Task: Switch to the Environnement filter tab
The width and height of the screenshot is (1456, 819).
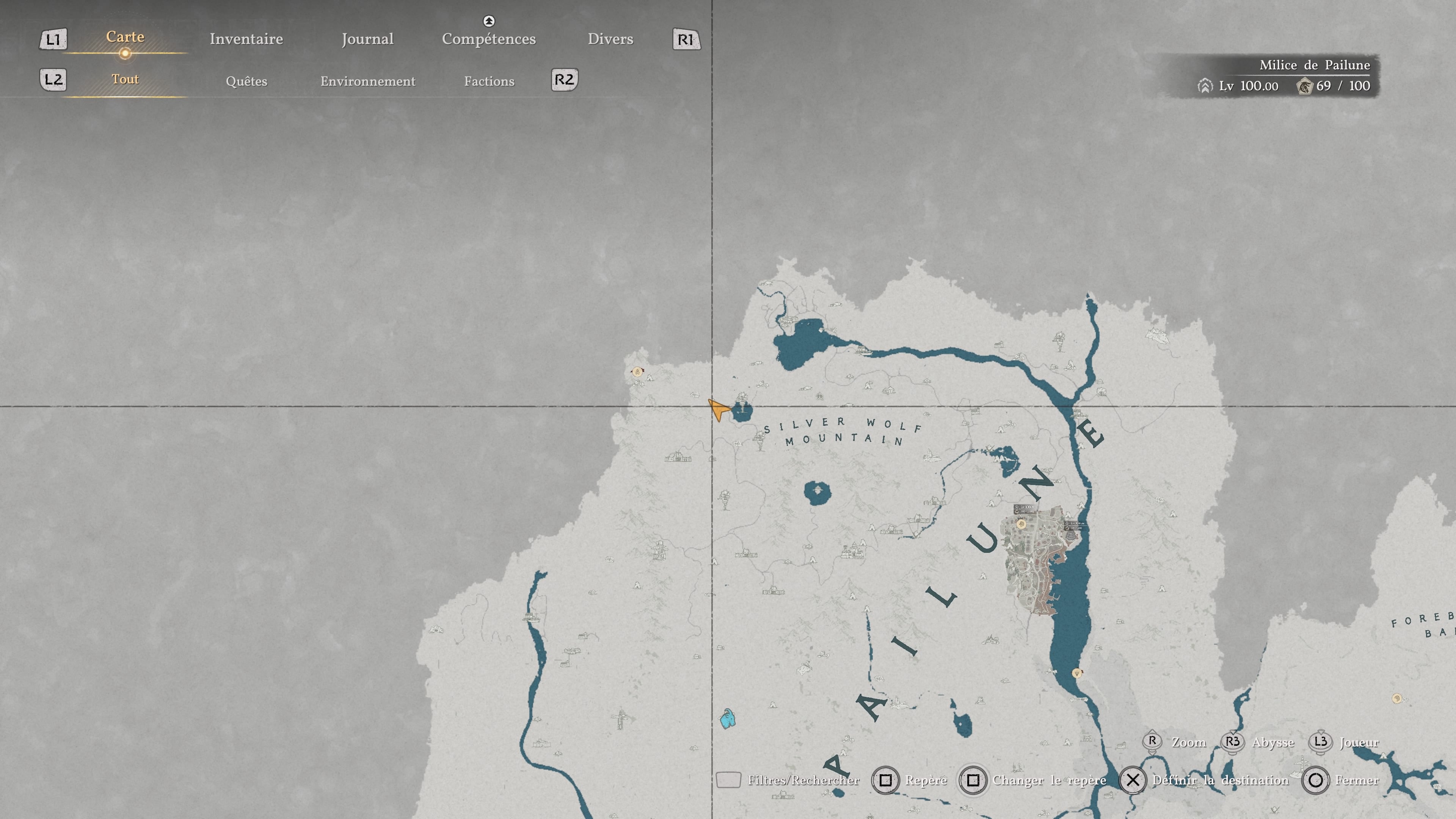Action: [368, 82]
